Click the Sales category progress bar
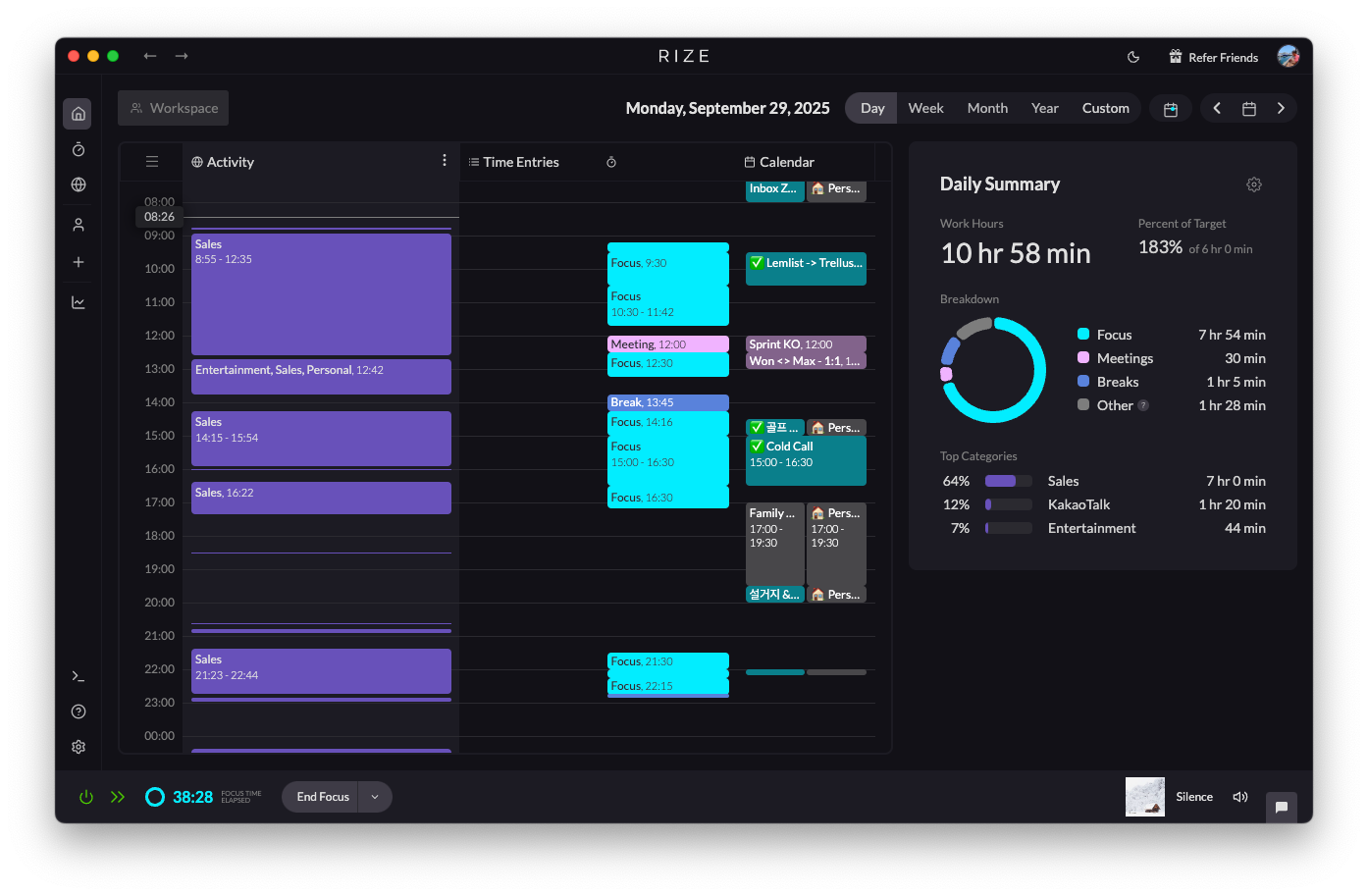This screenshot has width=1368, height=896. (x=1008, y=481)
